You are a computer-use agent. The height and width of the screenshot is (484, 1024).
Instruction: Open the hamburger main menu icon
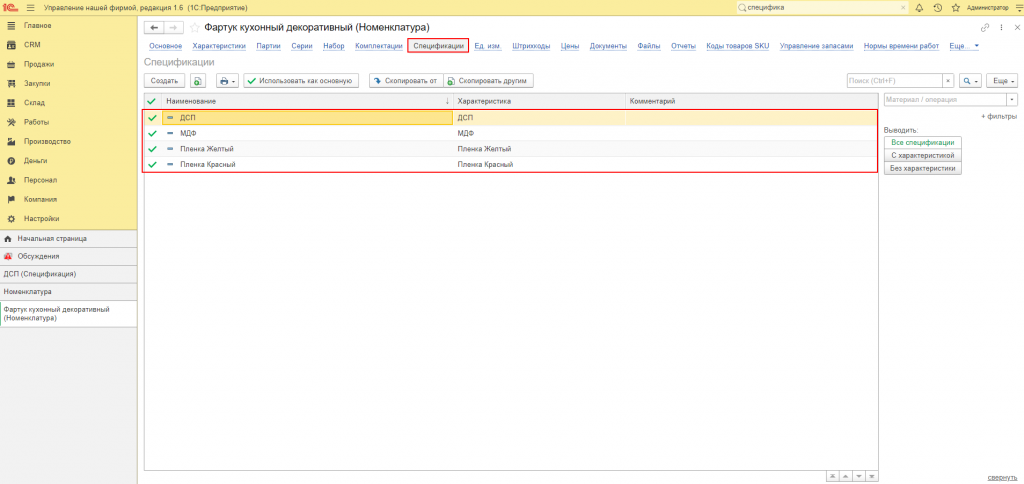[31, 8]
